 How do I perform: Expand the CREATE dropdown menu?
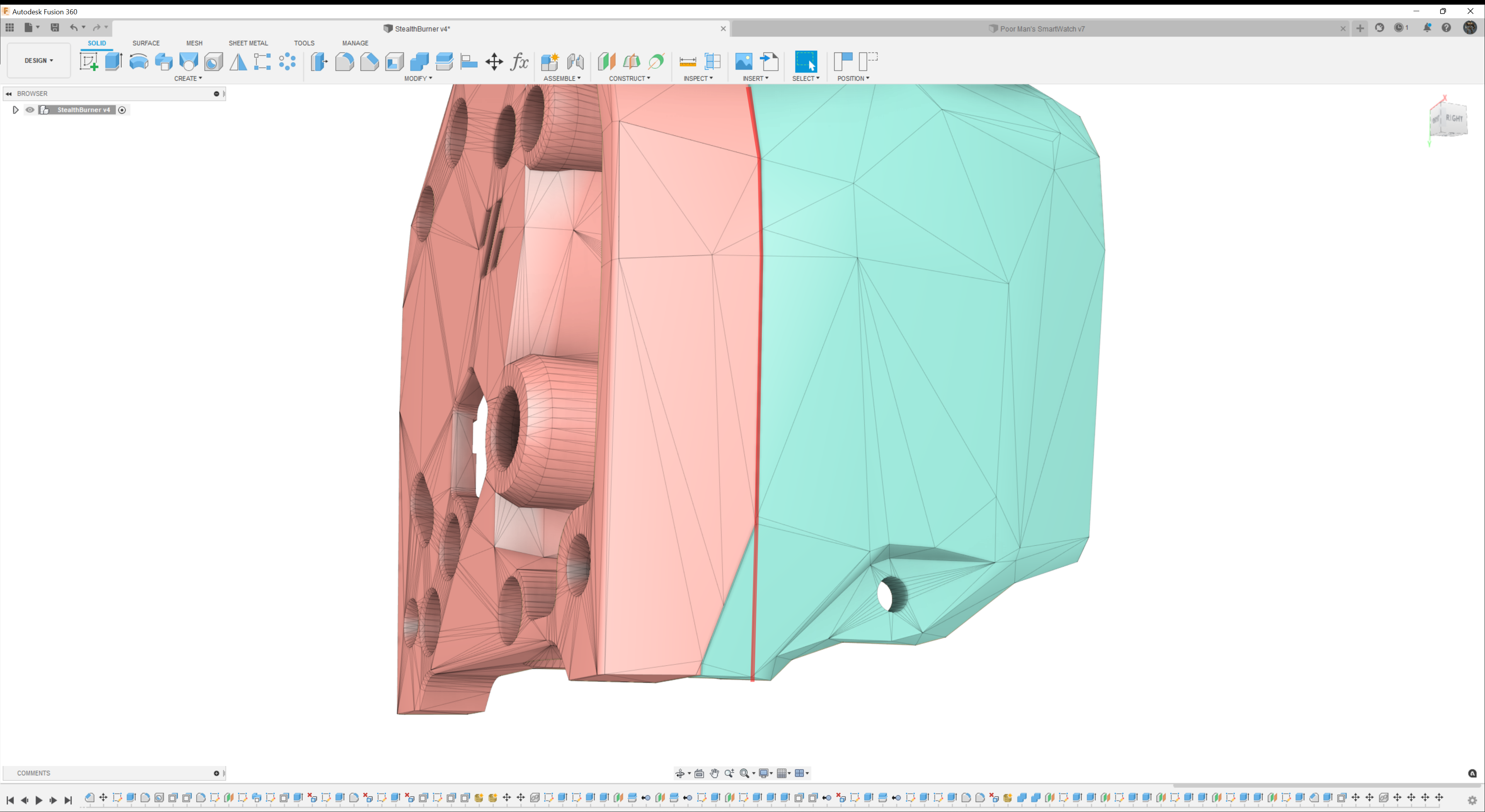coord(188,78)
